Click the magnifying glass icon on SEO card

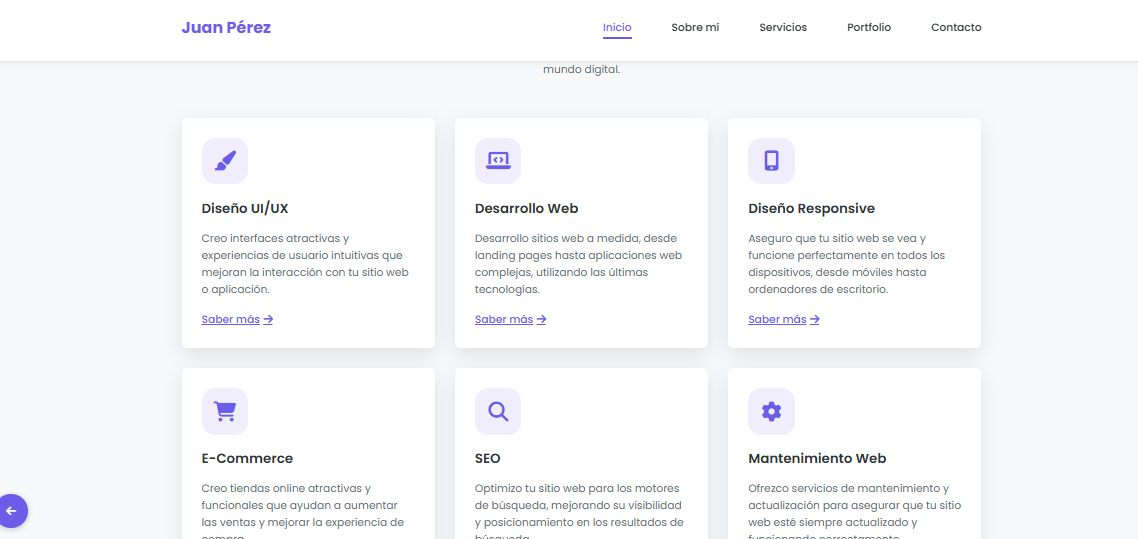[498, 411]
